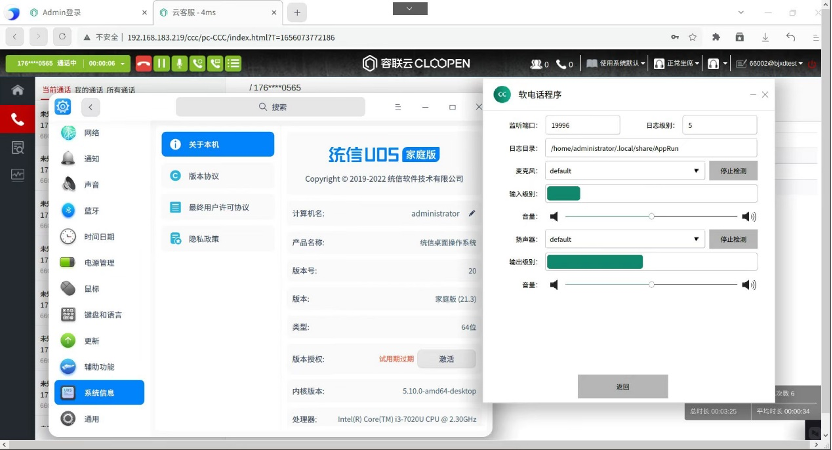Select 版本协议 in settings submenu

pyautogui.click(x=218, y=176)
